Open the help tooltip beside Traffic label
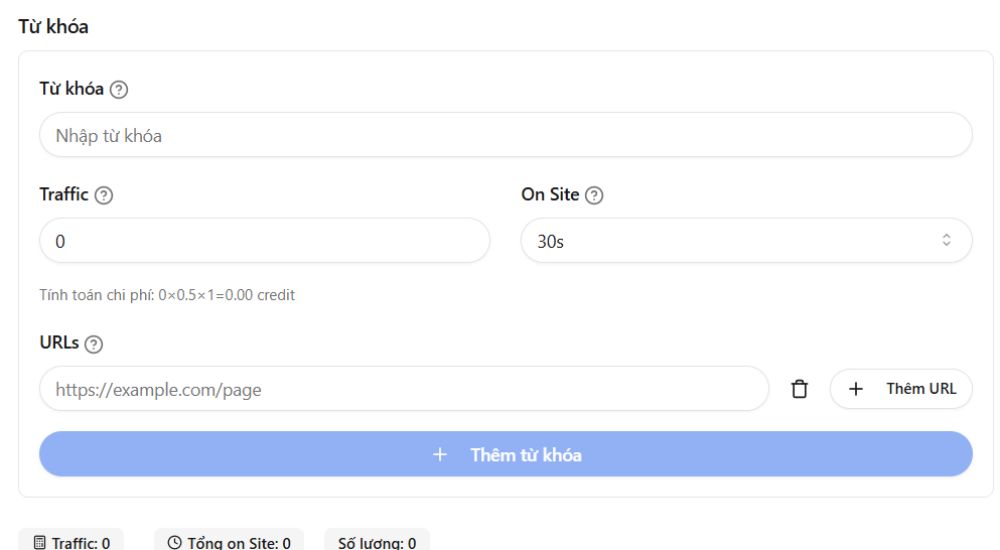This screenshot has width=1000, height=550. pos(104,195)
